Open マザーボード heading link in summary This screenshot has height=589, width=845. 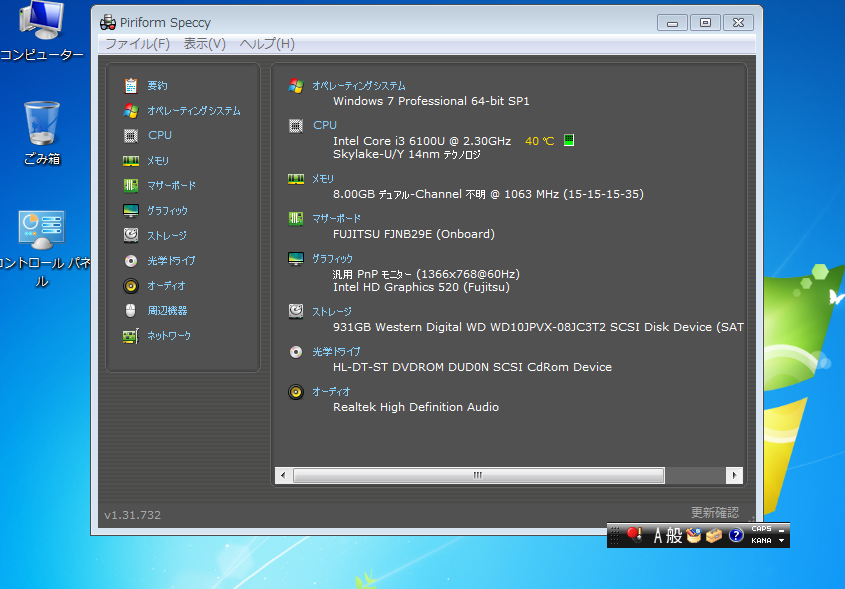[337, 219]
